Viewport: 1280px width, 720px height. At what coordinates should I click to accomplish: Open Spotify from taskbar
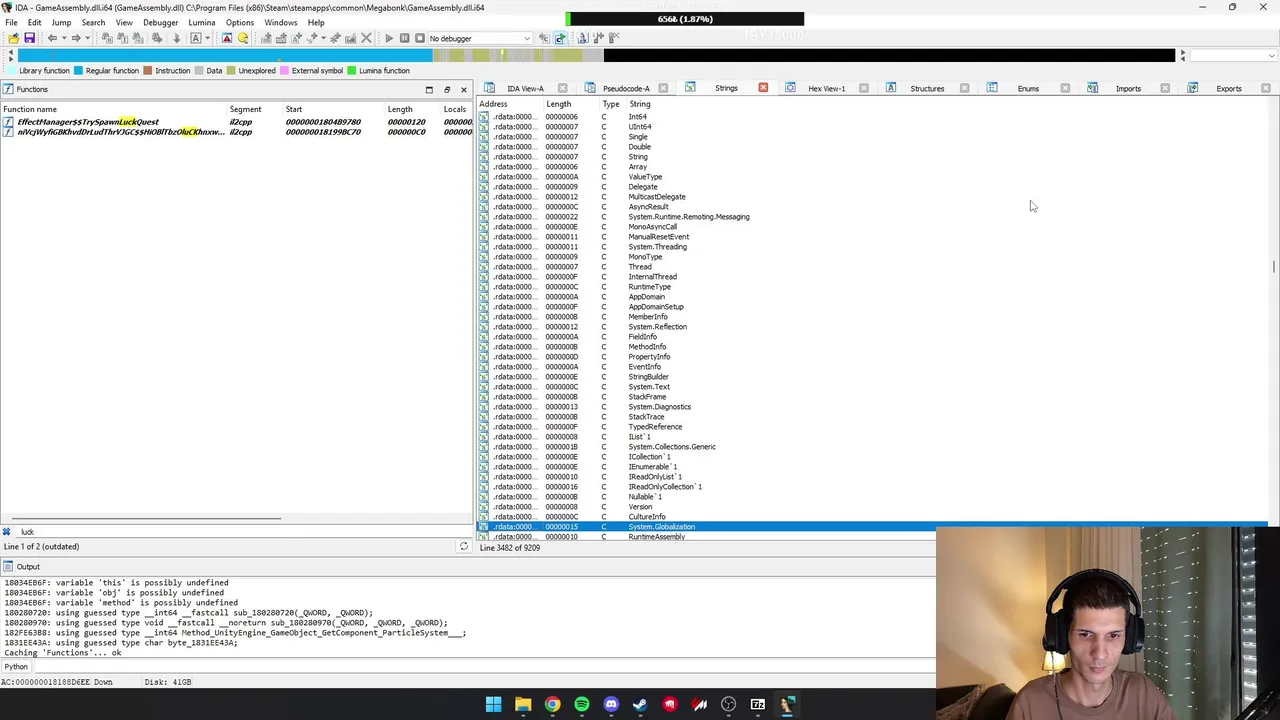pyautogui.click(x=582, y=705)
